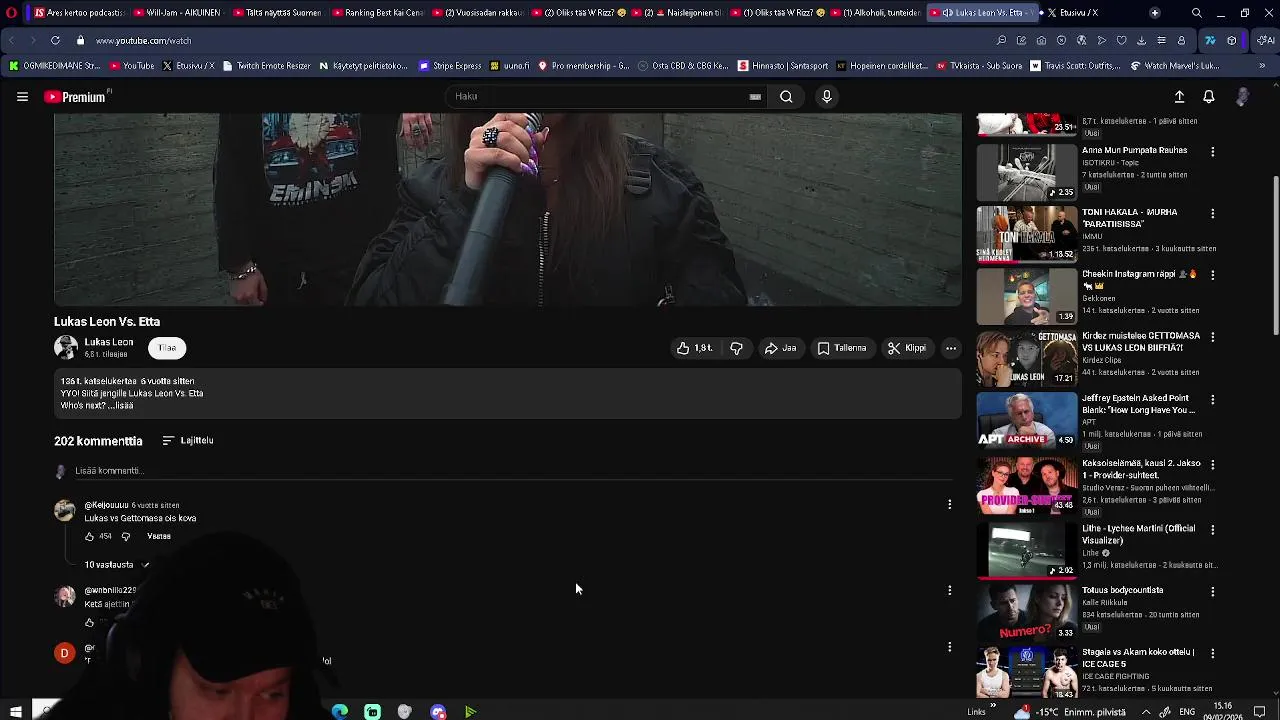The height and width of the screenshot is (720, 1280).
Task: Save video with Tallenna button
Action: tap(842, 348)
